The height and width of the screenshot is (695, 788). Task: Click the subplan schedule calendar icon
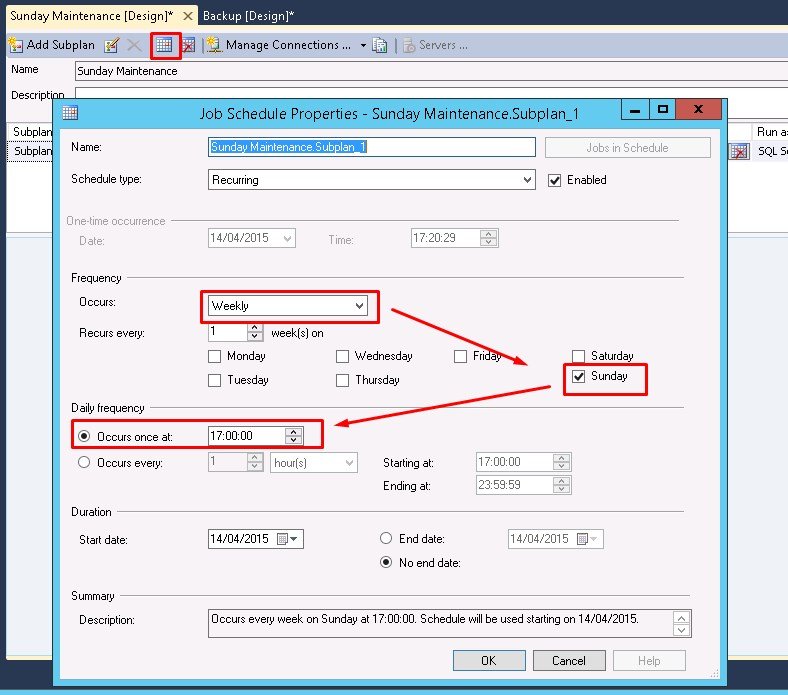pos(165,45)
